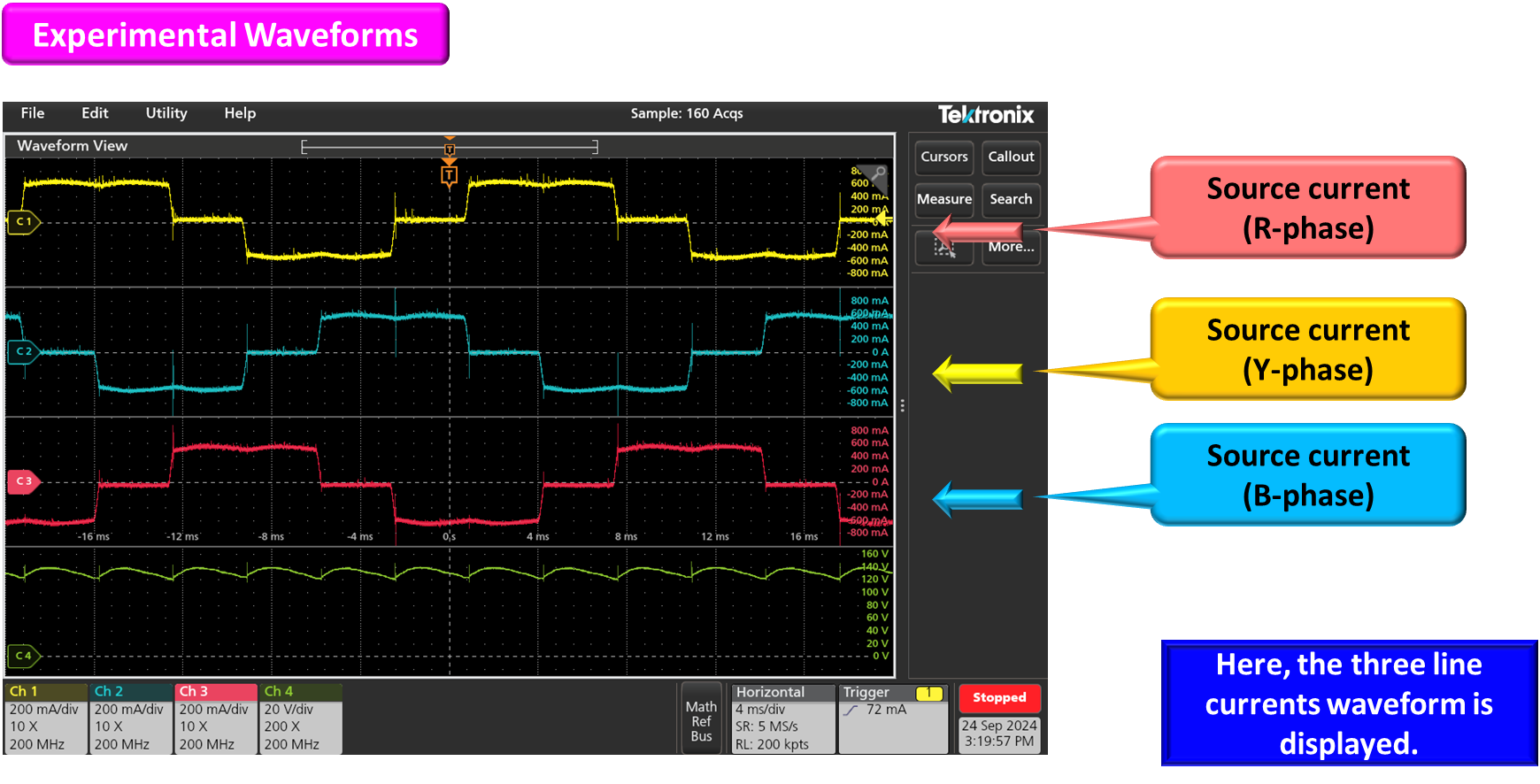
Task: Click the C1 channel handle on the waveform
Action: [23, 221]
